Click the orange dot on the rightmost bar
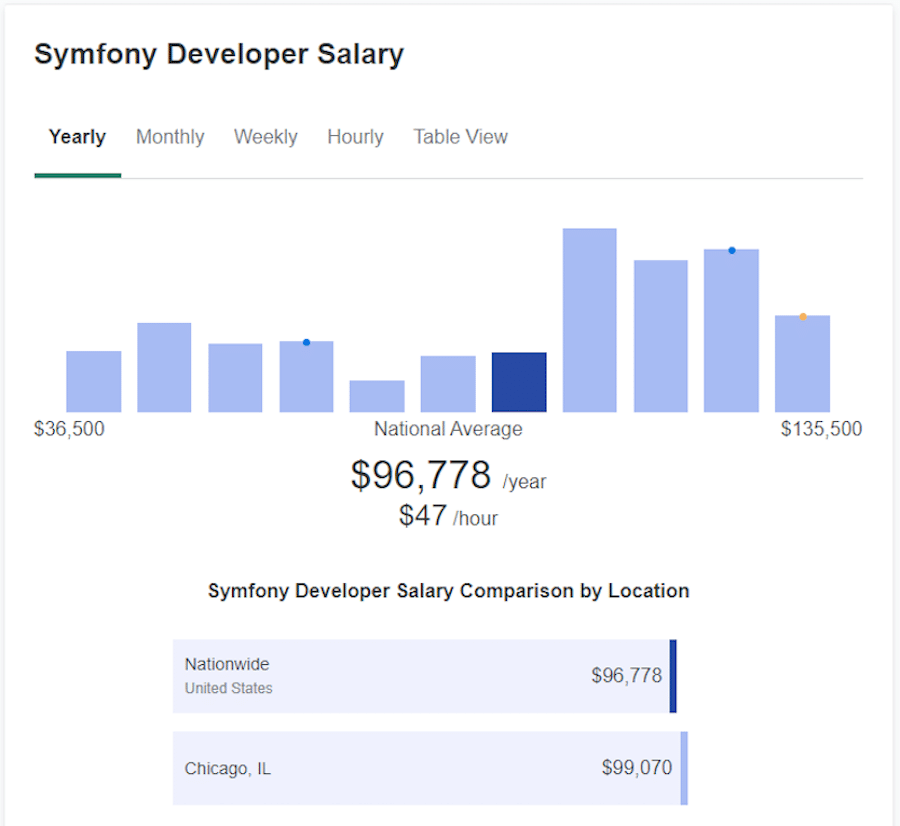 803,315
